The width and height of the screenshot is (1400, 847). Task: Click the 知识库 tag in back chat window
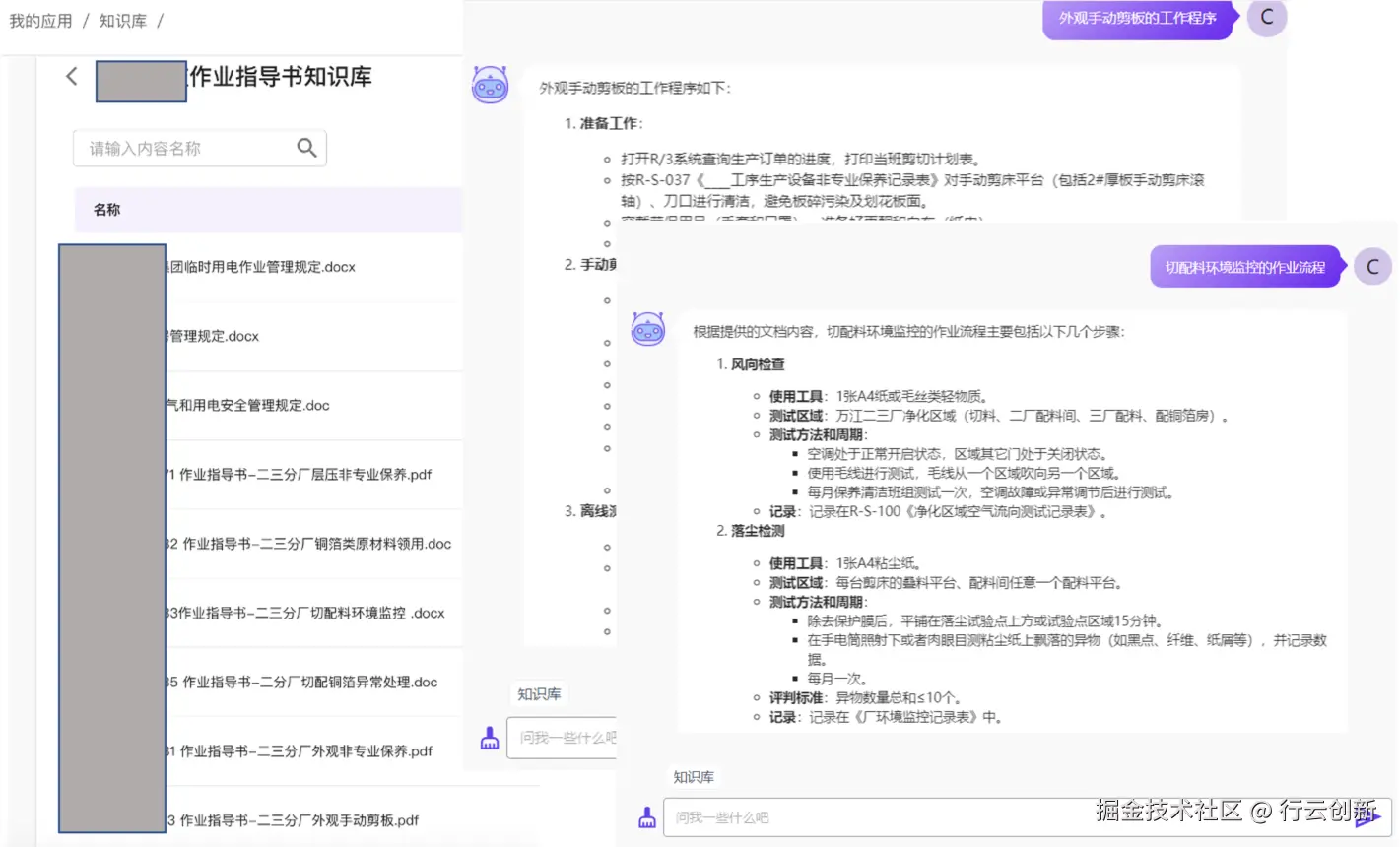coord(539,694)
